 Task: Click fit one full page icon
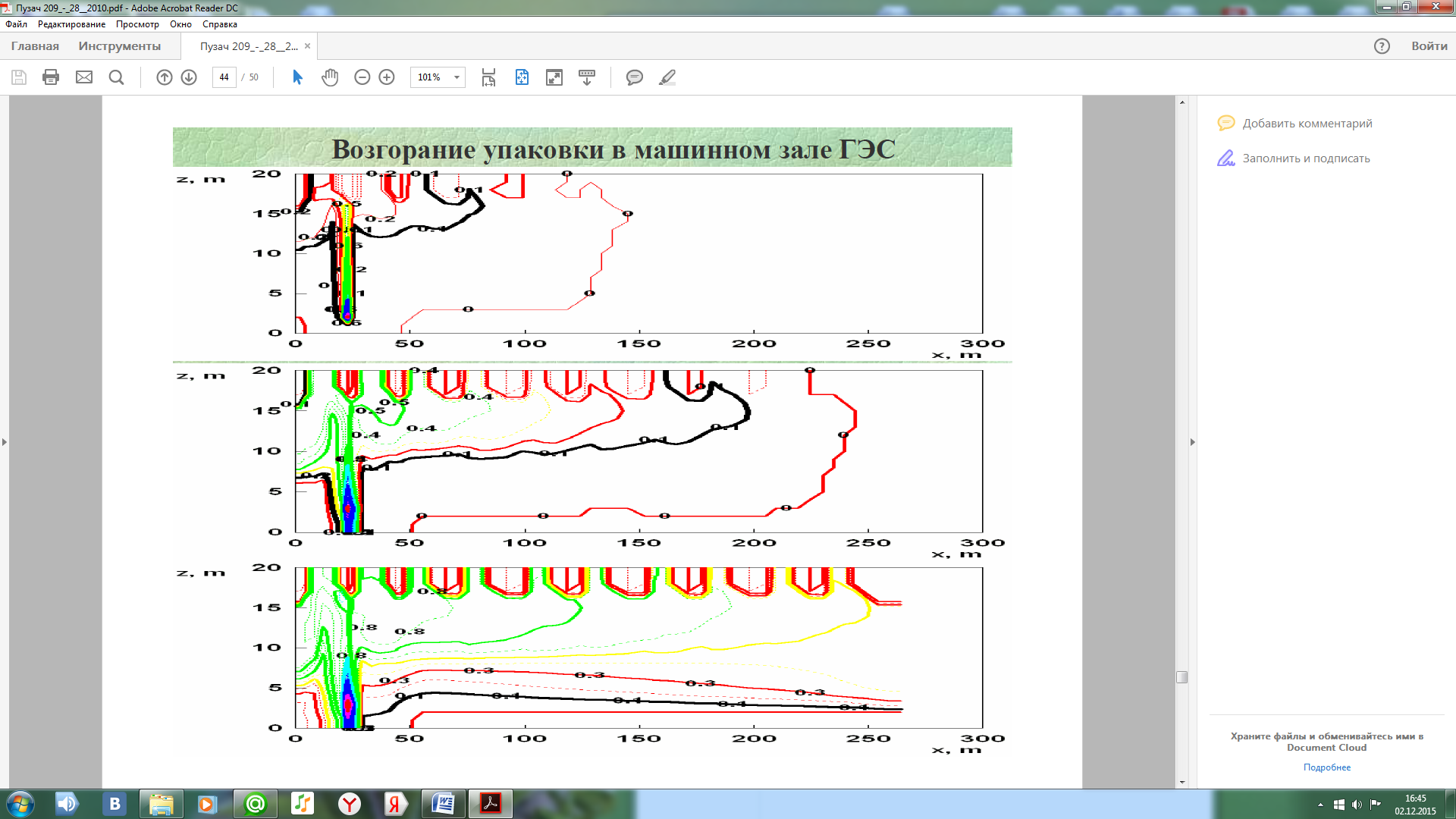522,77
